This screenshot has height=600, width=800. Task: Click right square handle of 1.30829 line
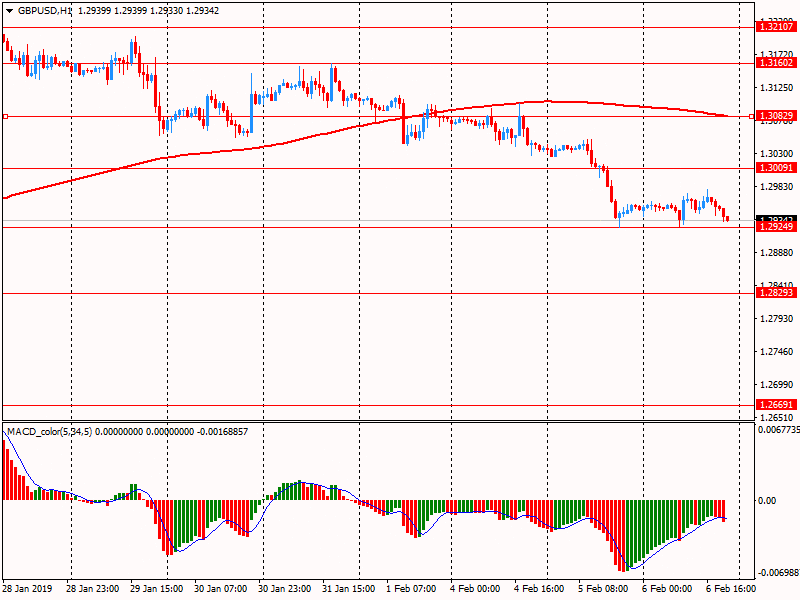[x=751, y=117]
